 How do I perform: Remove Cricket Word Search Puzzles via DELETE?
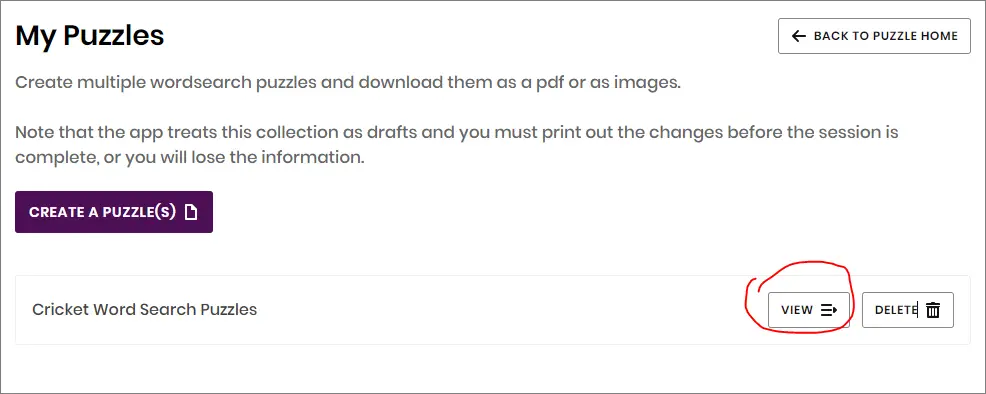[907, 310]
